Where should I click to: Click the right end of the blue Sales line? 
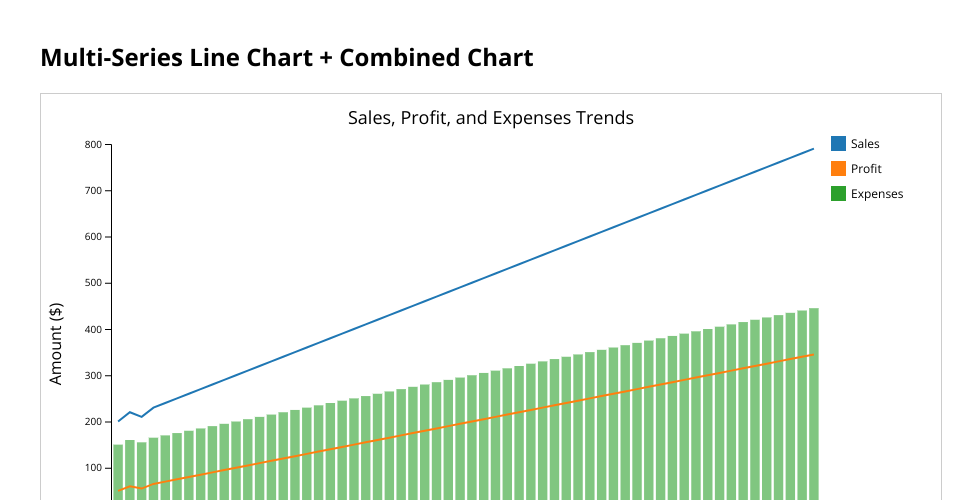tap(813, 149)
